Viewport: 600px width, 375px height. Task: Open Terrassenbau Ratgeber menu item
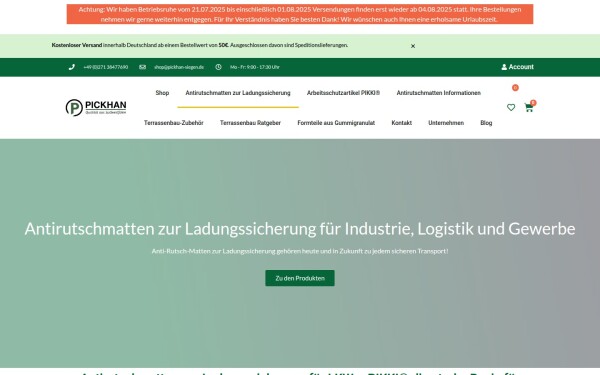(250, 123)
